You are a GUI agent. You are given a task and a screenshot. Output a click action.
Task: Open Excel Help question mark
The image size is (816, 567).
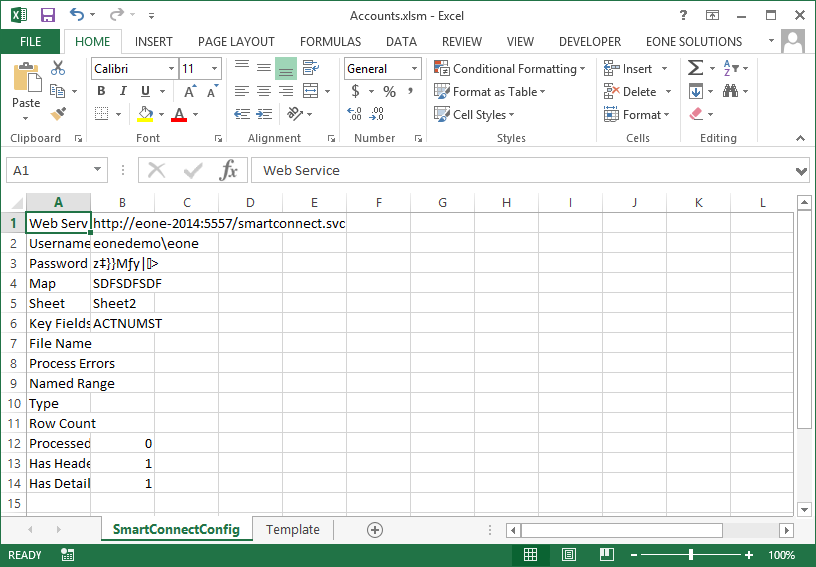coord(684,15)
